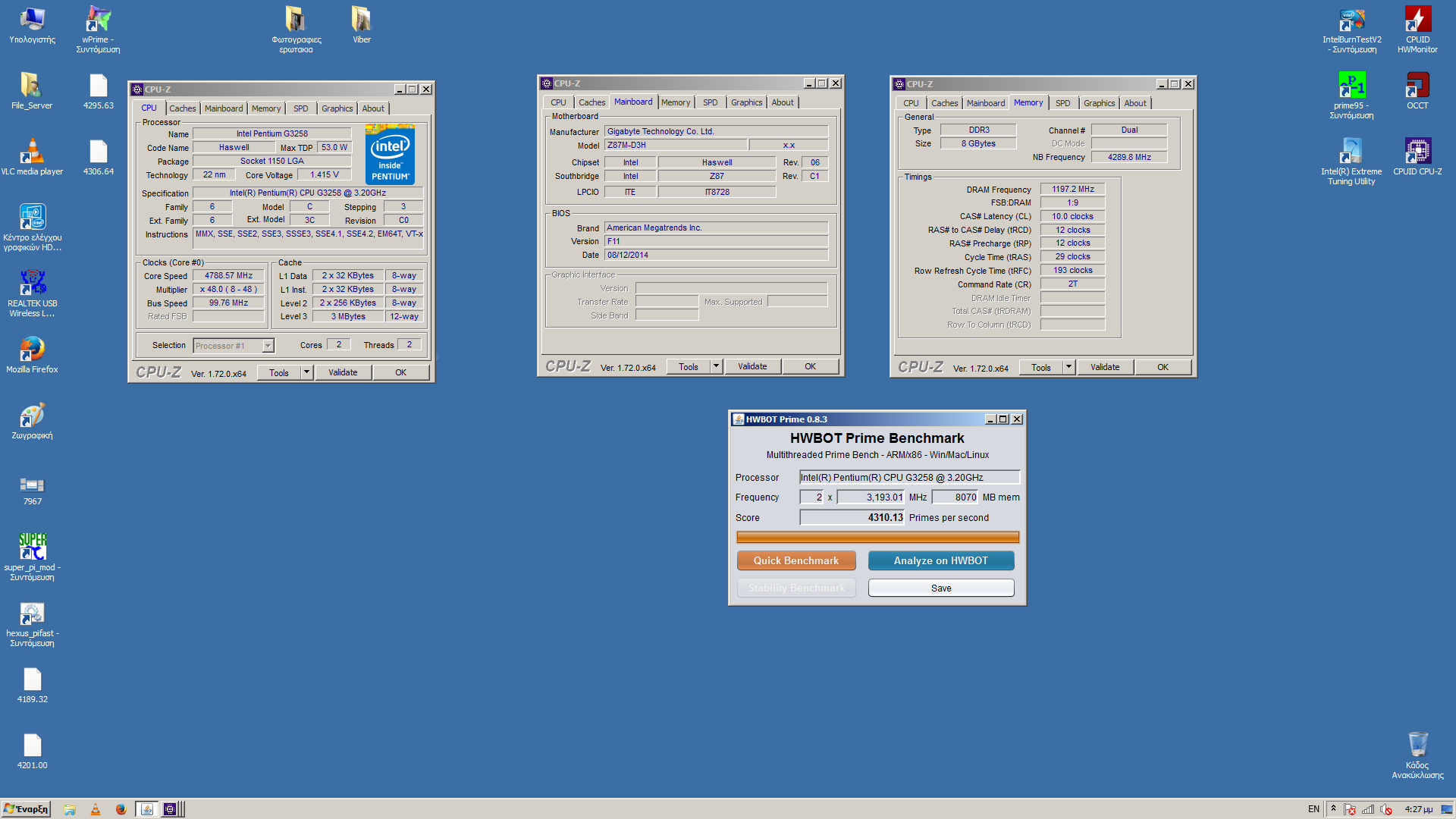Screen dimensions: 1456x819
Task: Open the 4189.32 file icon
Action: (x=32, y=685)
